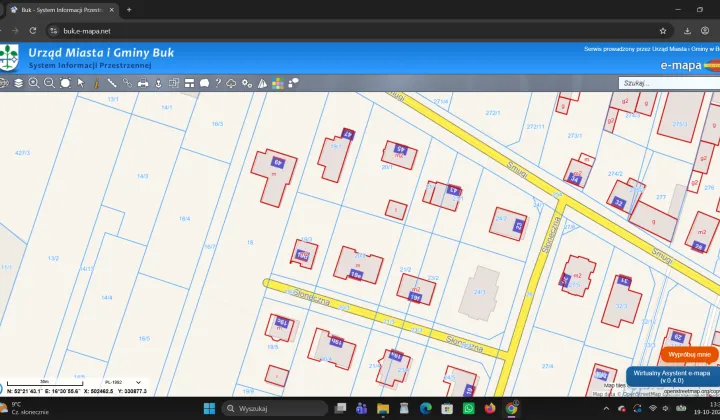Click the speech bubble comment icon

[x=204, y=83]
